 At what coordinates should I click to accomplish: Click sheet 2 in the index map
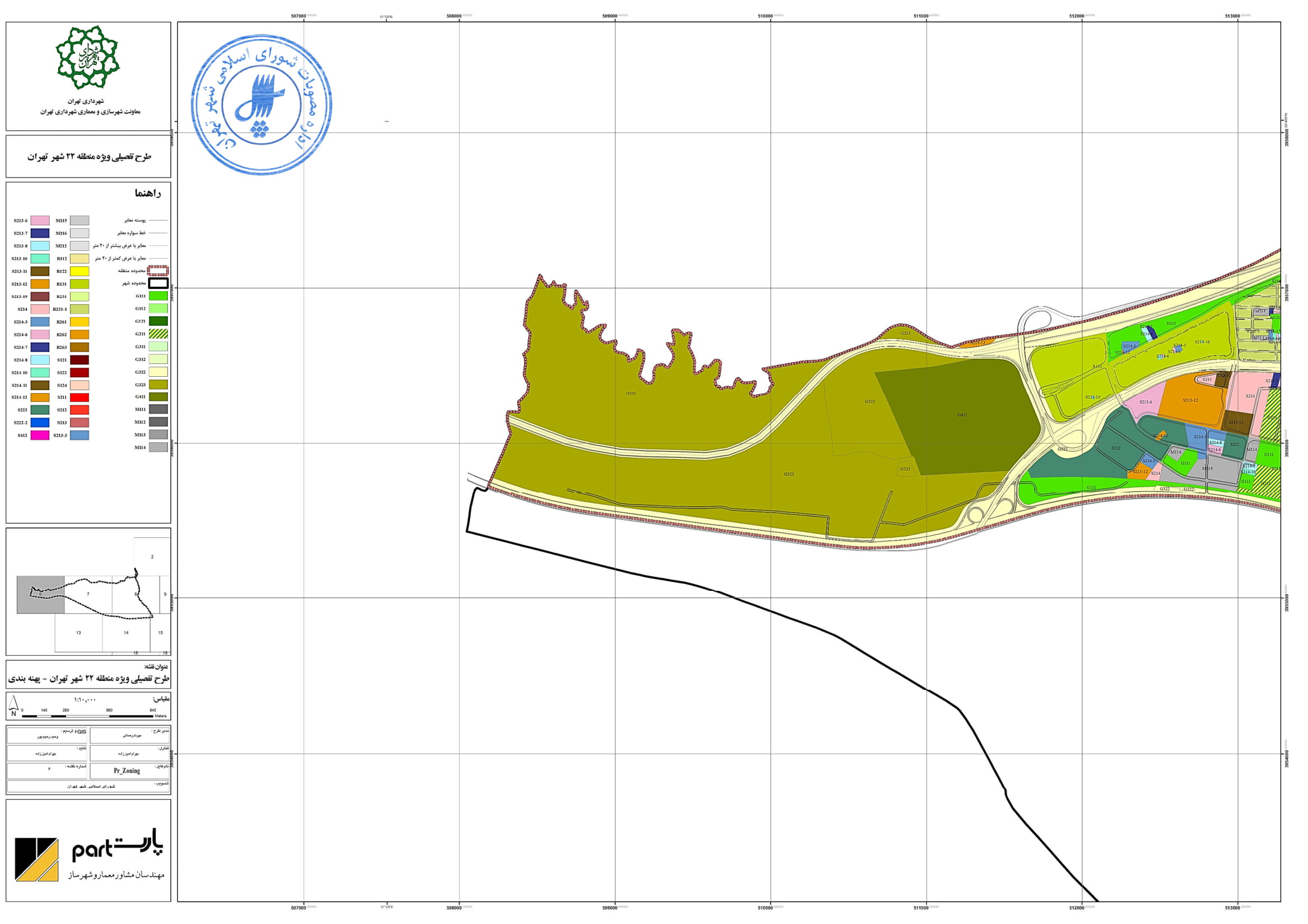pyautogui.click(x=152, y=557)
